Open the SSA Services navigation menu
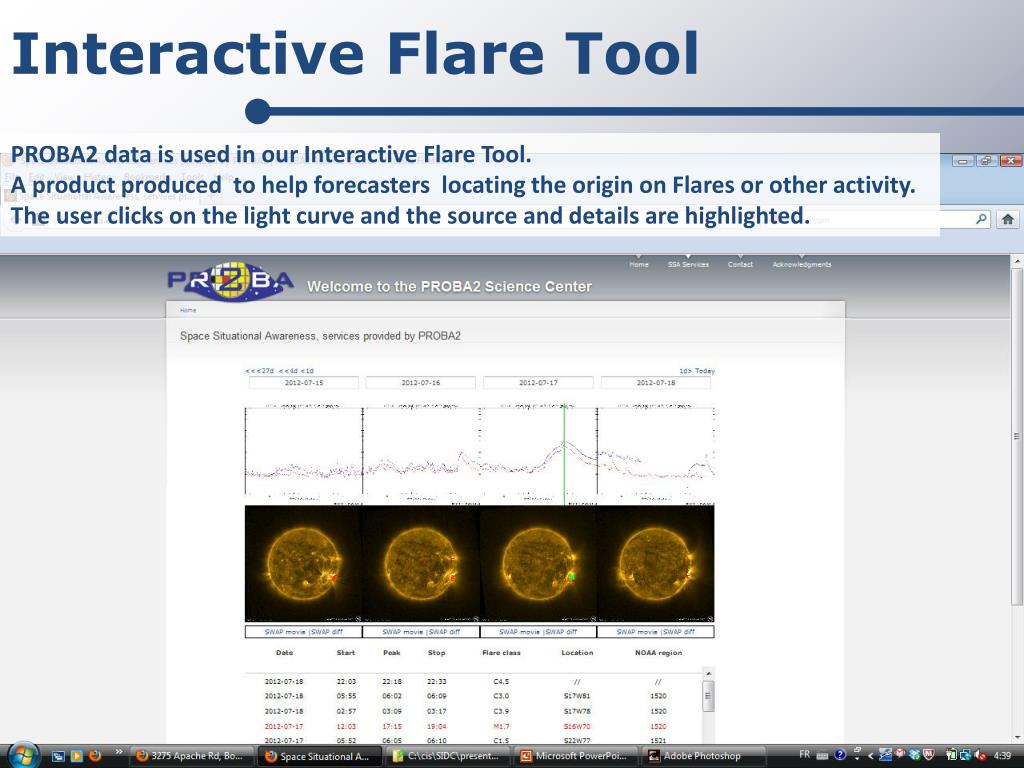The width and height of the screenshot is (1024, 768). tap(688, 264)
